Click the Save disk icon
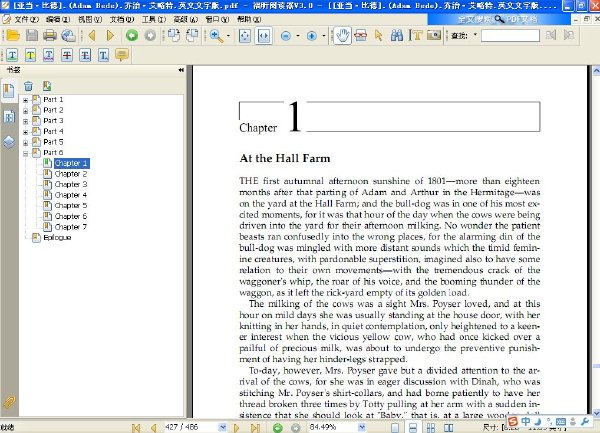This screenshot has width=600, height=433. click(x=32, y=36)
